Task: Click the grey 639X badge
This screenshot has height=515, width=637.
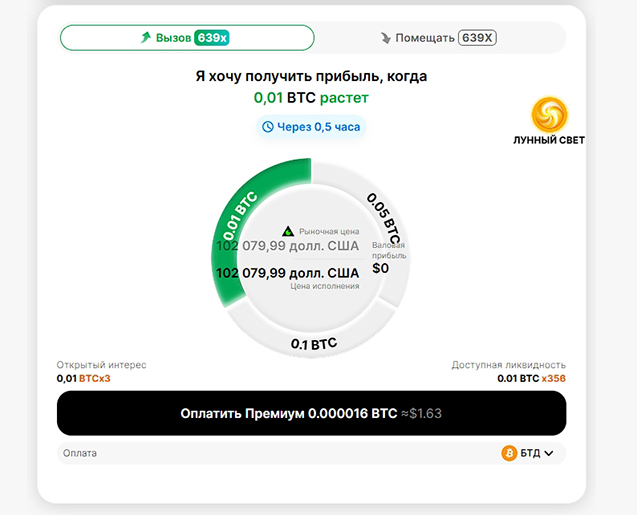Action: pos(477,38)
